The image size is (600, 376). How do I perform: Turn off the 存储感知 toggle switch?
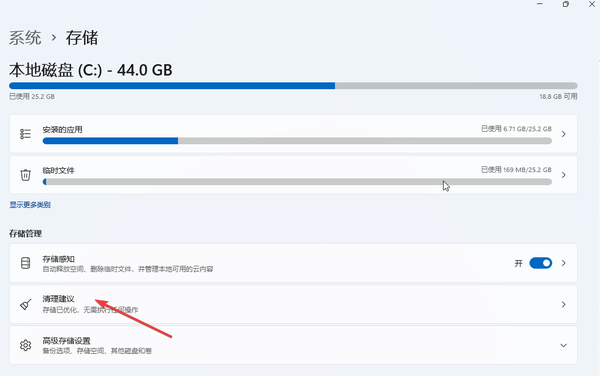(x=540, y=263)
